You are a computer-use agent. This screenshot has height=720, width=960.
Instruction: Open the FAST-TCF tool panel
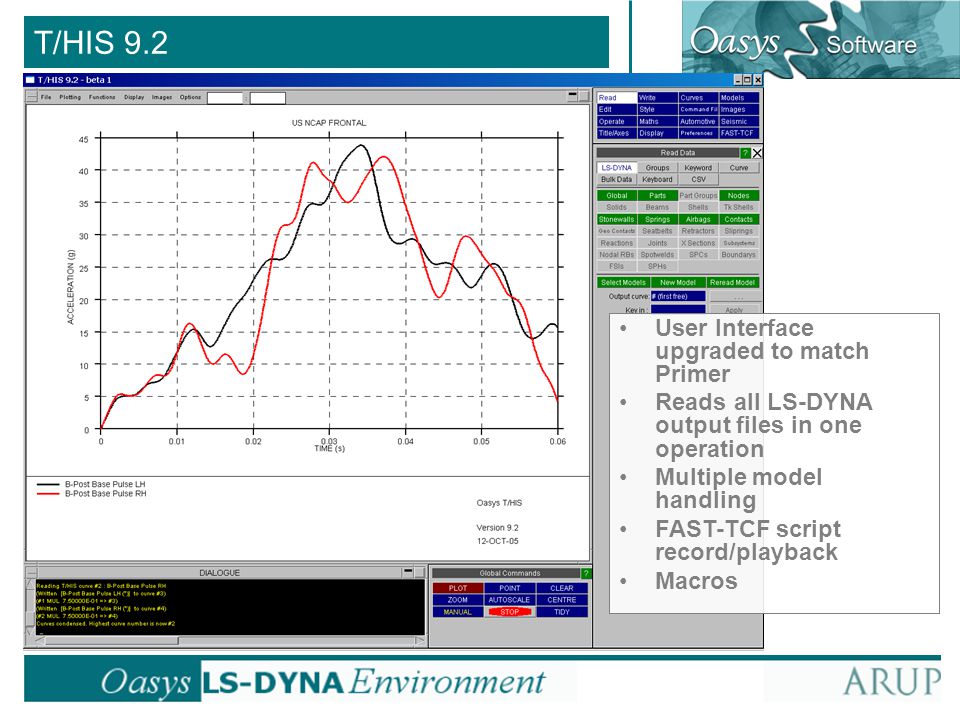point(738,133)
